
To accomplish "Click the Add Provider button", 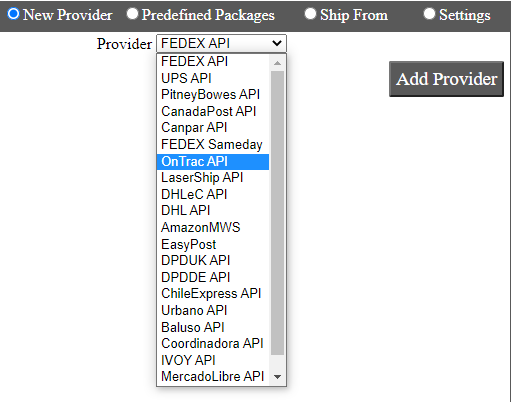I will tap(446, 79).
